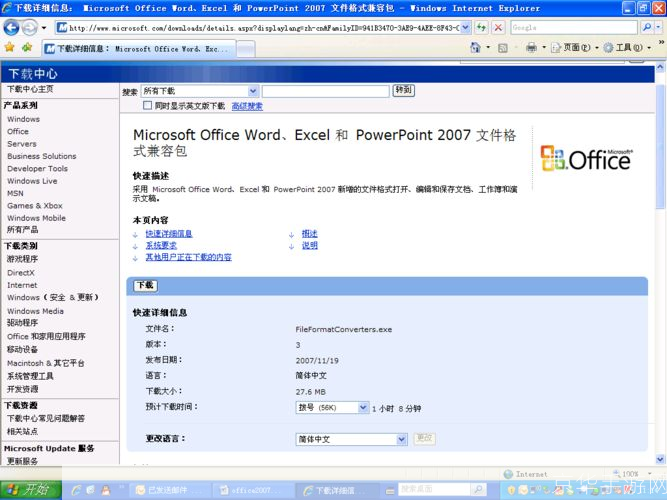
Task: Select DirectX download category
Action: [21, 273]
